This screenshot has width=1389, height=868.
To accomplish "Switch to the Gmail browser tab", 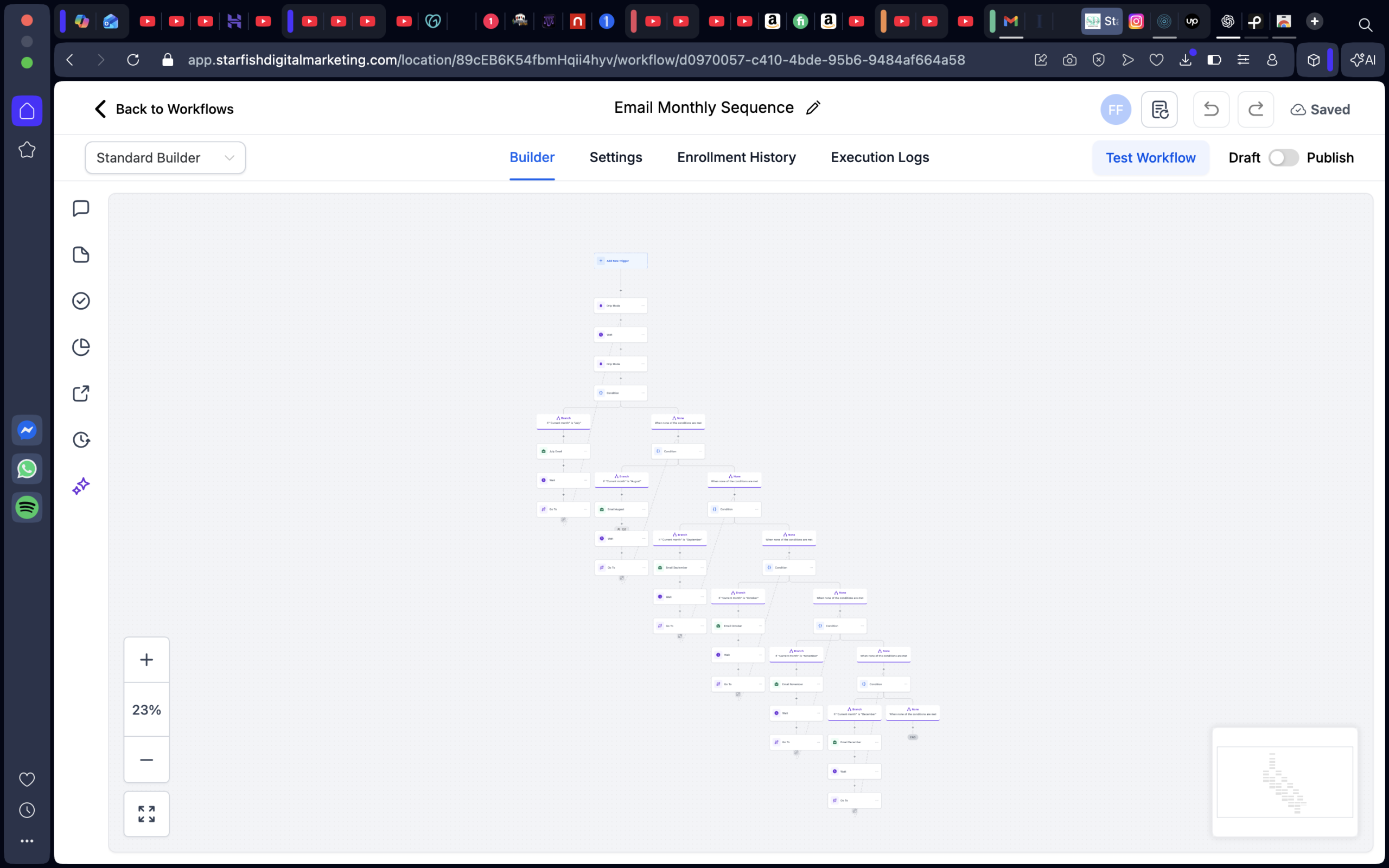I will [x=1011, y=22].
